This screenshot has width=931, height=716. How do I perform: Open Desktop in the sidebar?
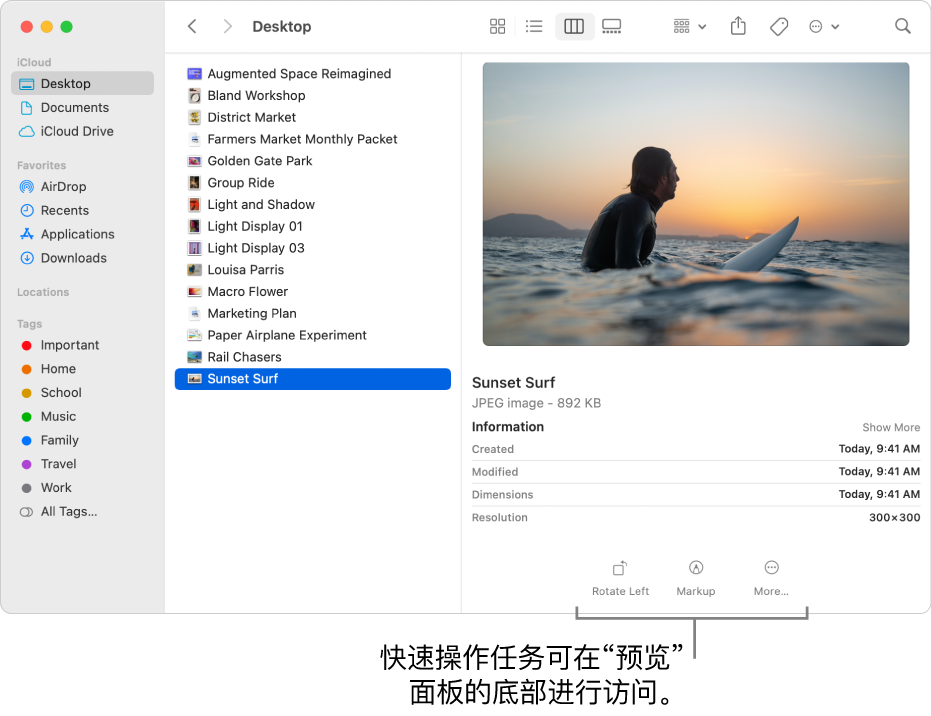click(83, 83)
